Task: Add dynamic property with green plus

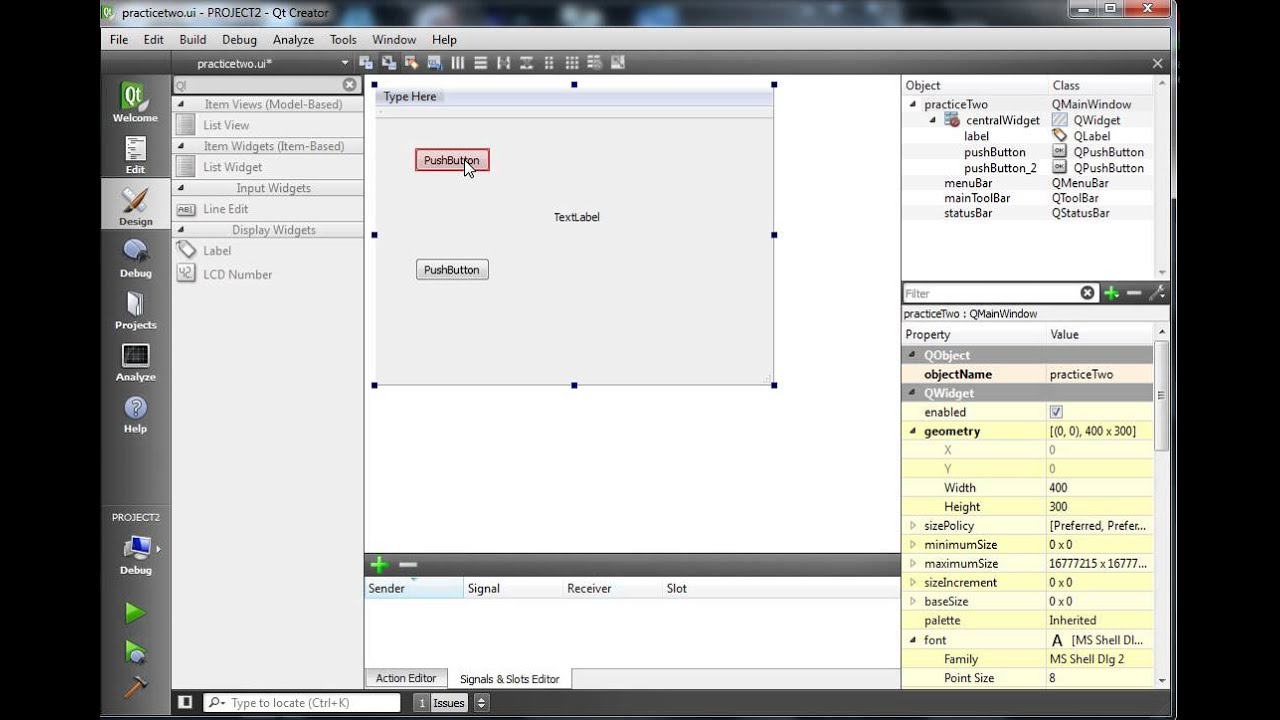Action: point(1111,293)
